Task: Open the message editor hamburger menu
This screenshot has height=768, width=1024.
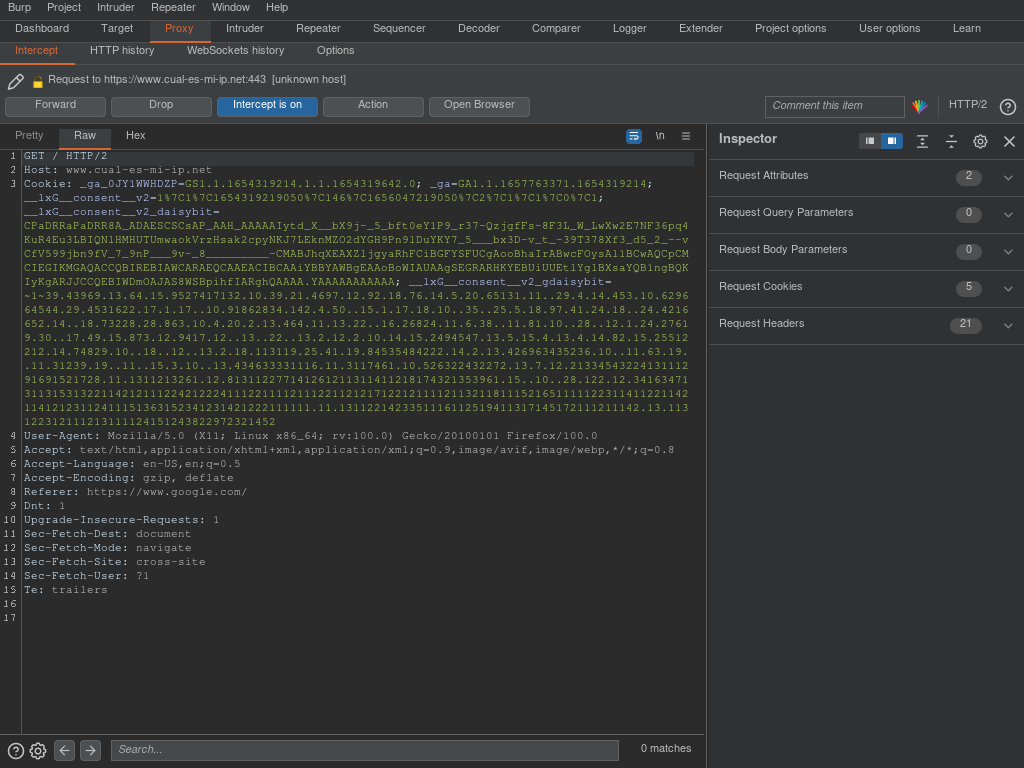Action: coord(686,136)
